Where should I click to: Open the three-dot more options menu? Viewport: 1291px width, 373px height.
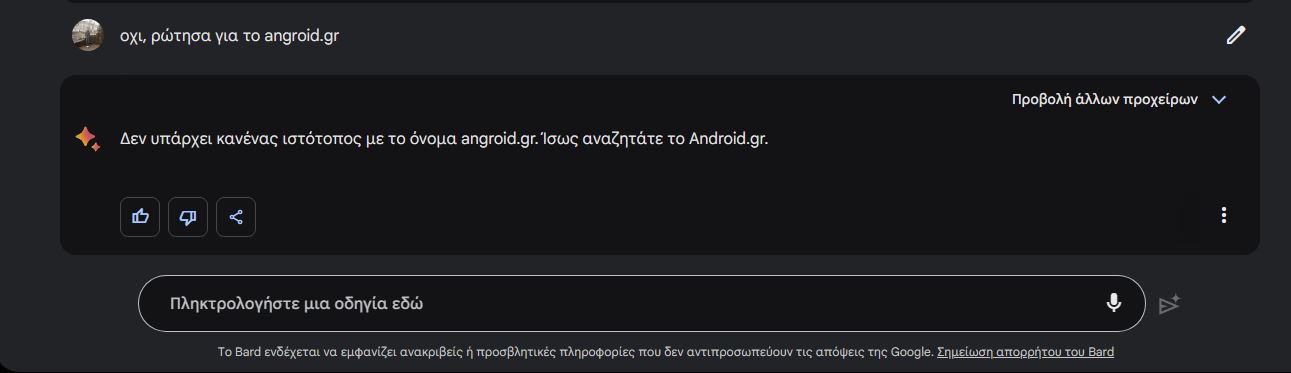(x=1224, y=215)
